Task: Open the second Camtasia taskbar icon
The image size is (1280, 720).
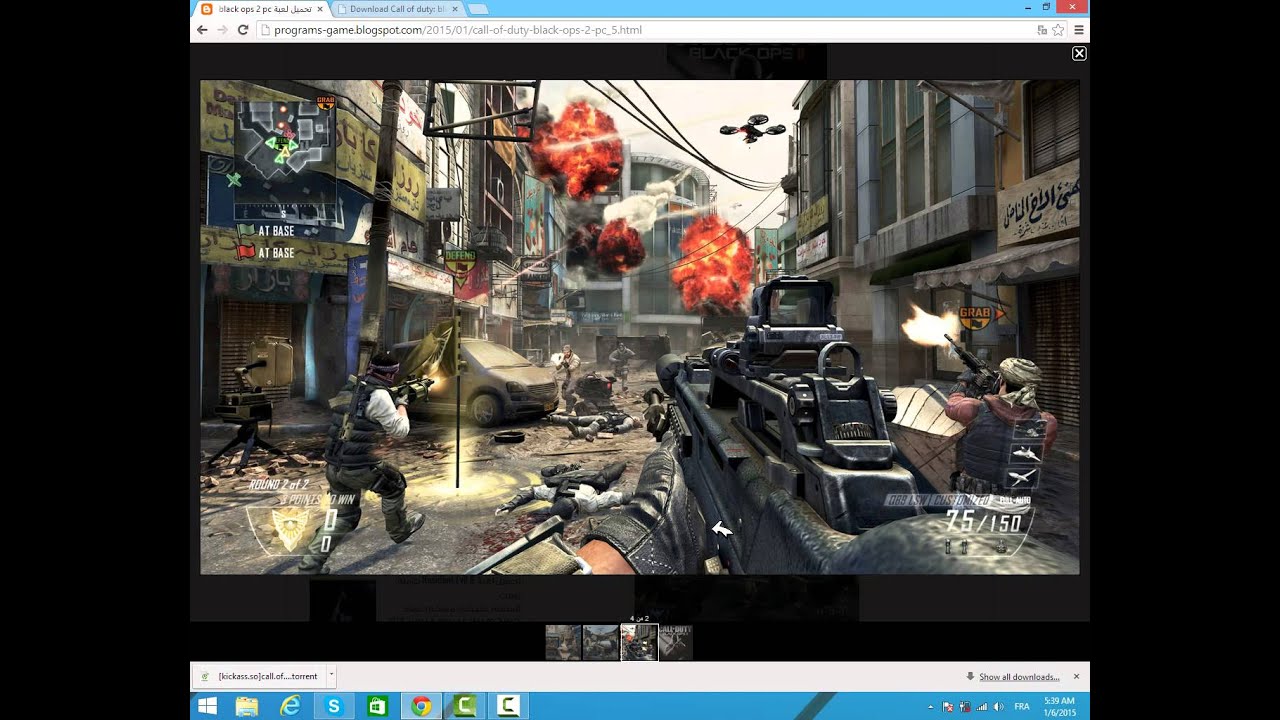Action: (508, 706)
